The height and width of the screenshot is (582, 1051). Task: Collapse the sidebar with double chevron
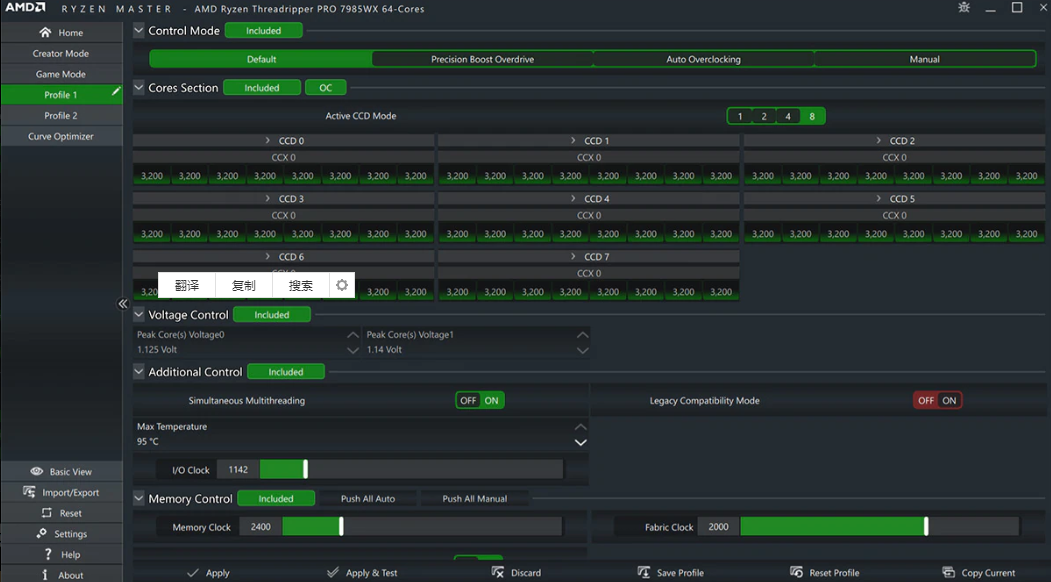click(123, 304)
